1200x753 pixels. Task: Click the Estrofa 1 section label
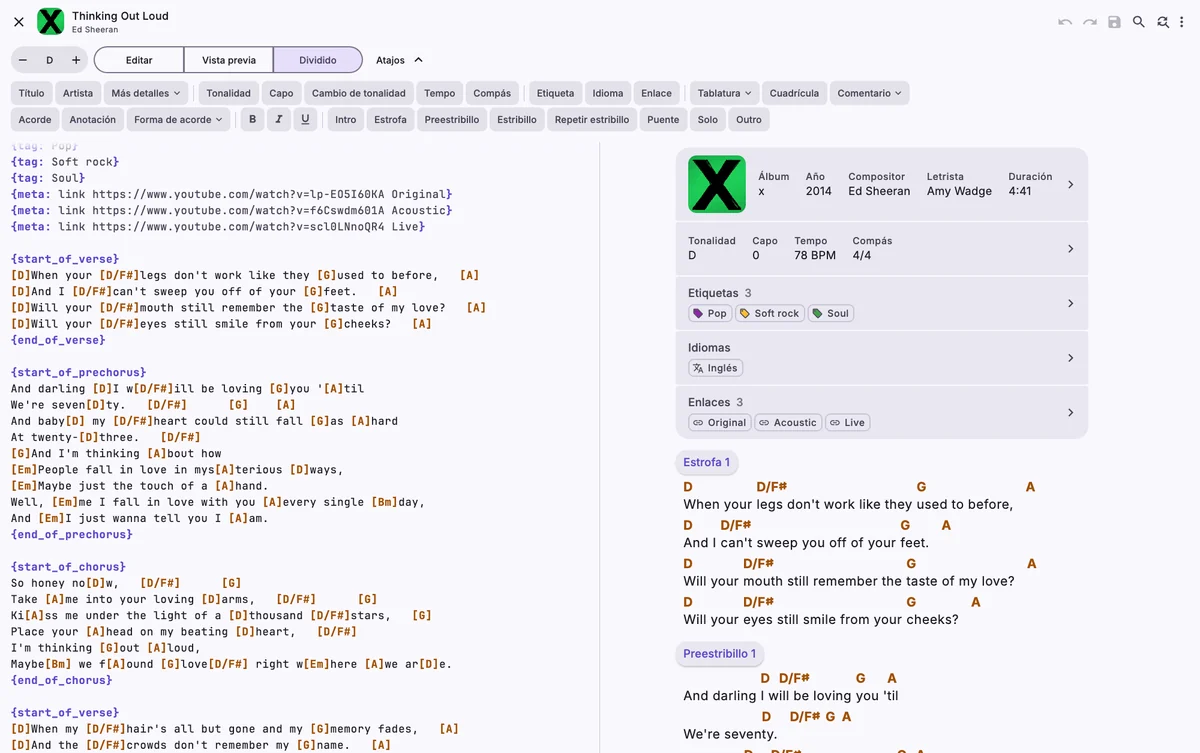(x=707, y=463)
